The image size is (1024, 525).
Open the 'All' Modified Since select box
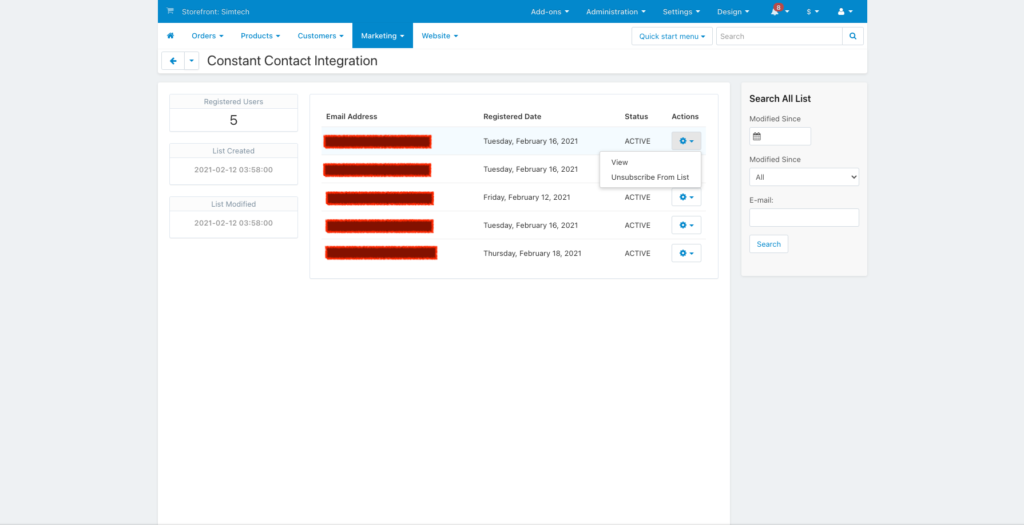click(804, 177)
